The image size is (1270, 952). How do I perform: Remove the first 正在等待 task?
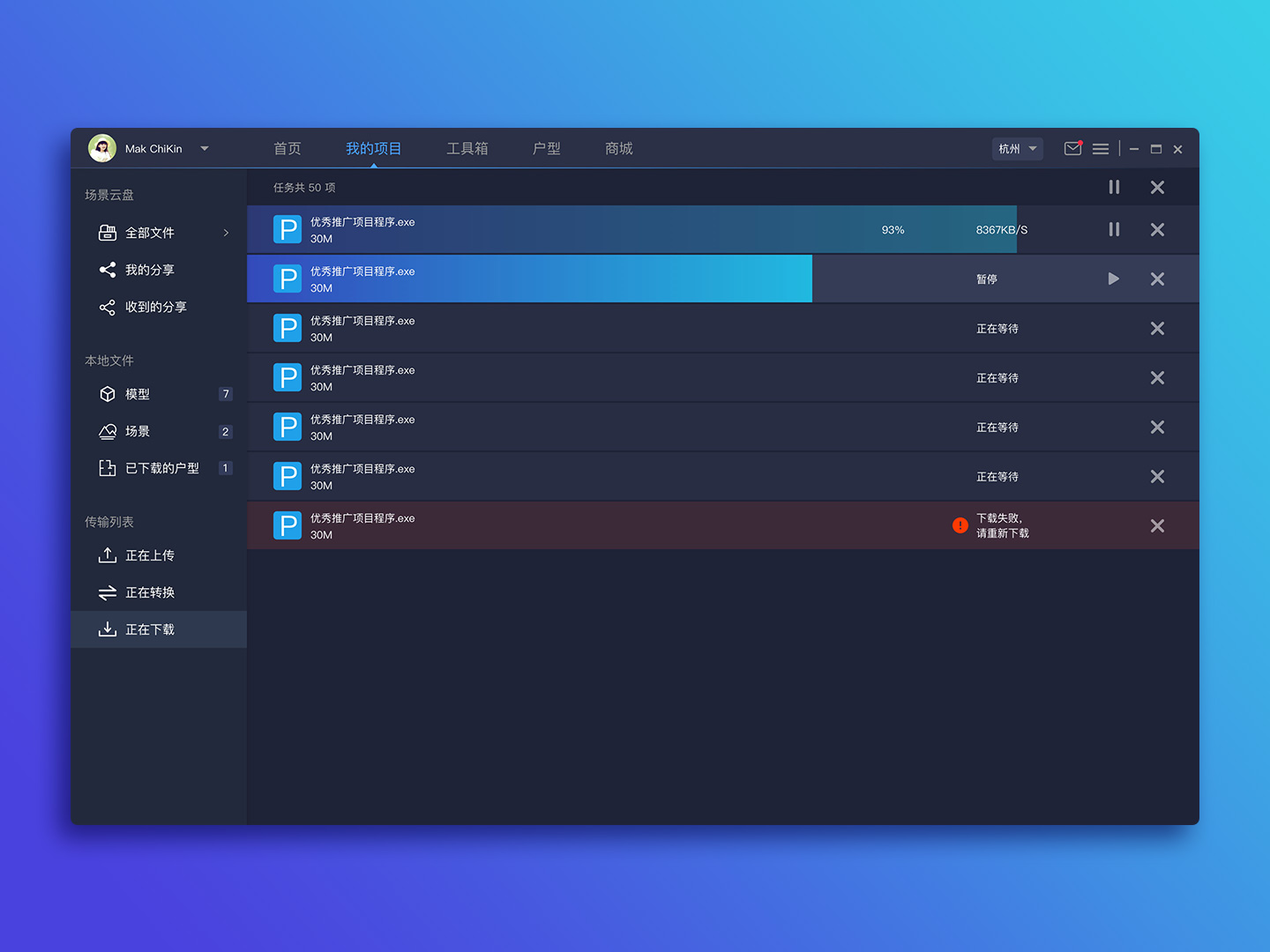click(x=1158, y=328)
